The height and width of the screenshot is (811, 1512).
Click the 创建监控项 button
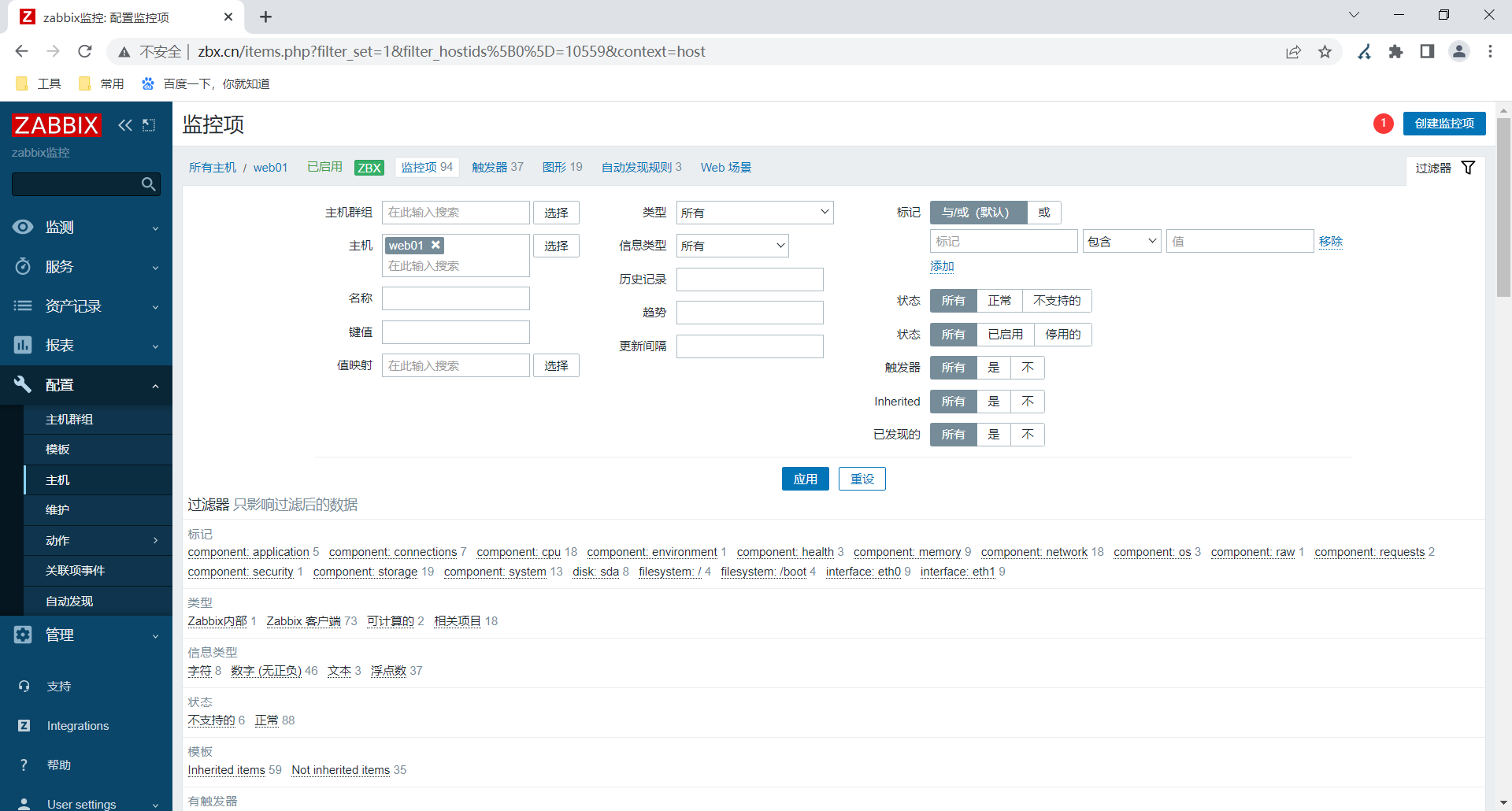click(x=1444, y=124)
